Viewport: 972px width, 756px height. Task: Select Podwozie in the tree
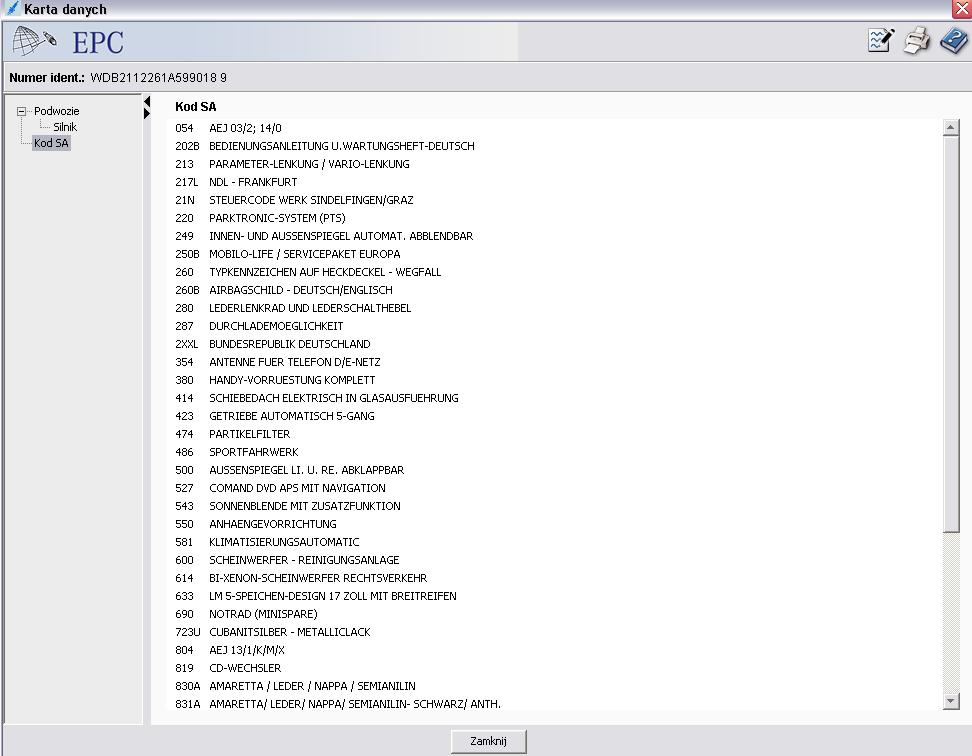(x=56, y=111)
